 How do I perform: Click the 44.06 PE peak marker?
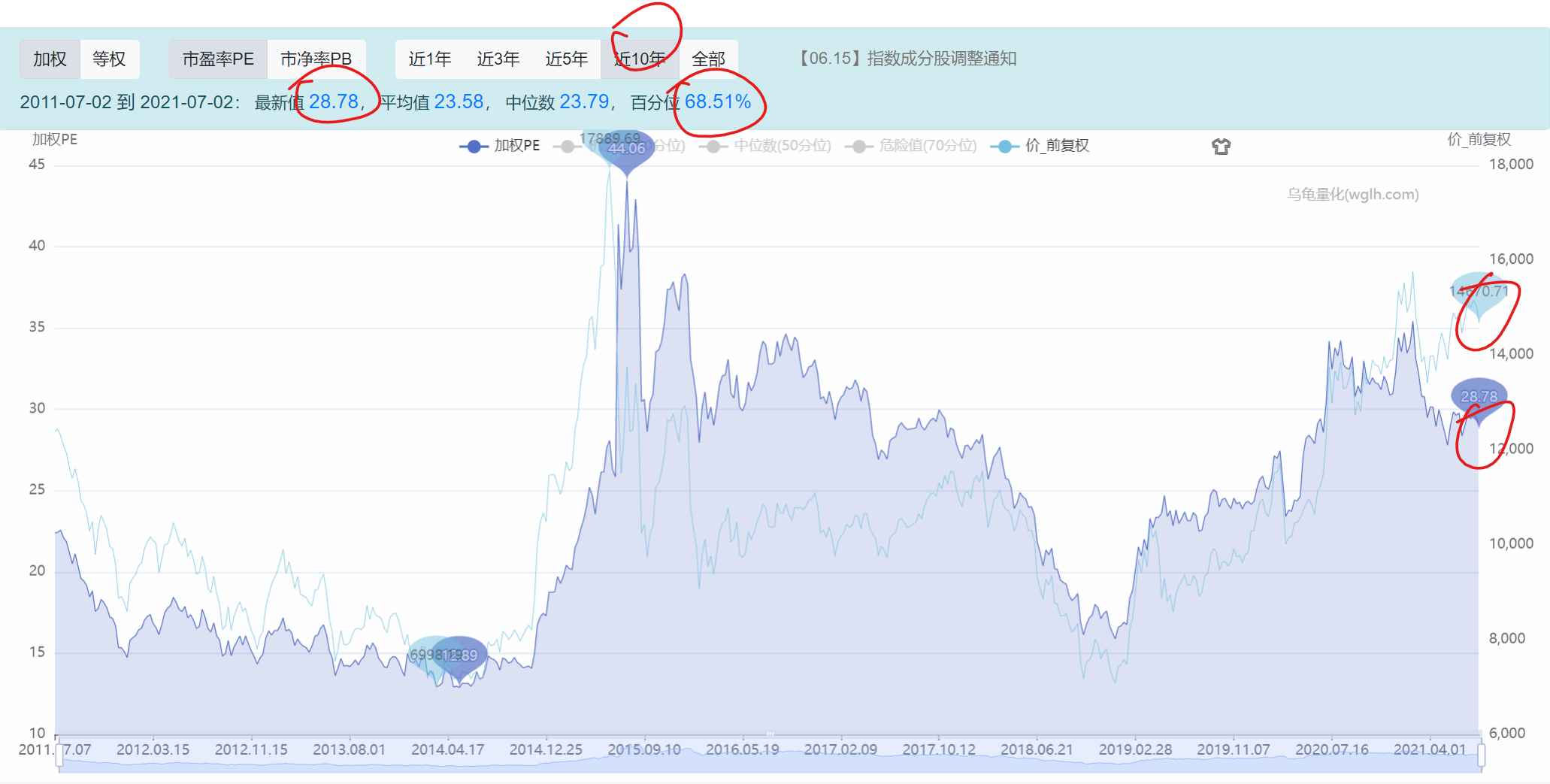(627, 150)
